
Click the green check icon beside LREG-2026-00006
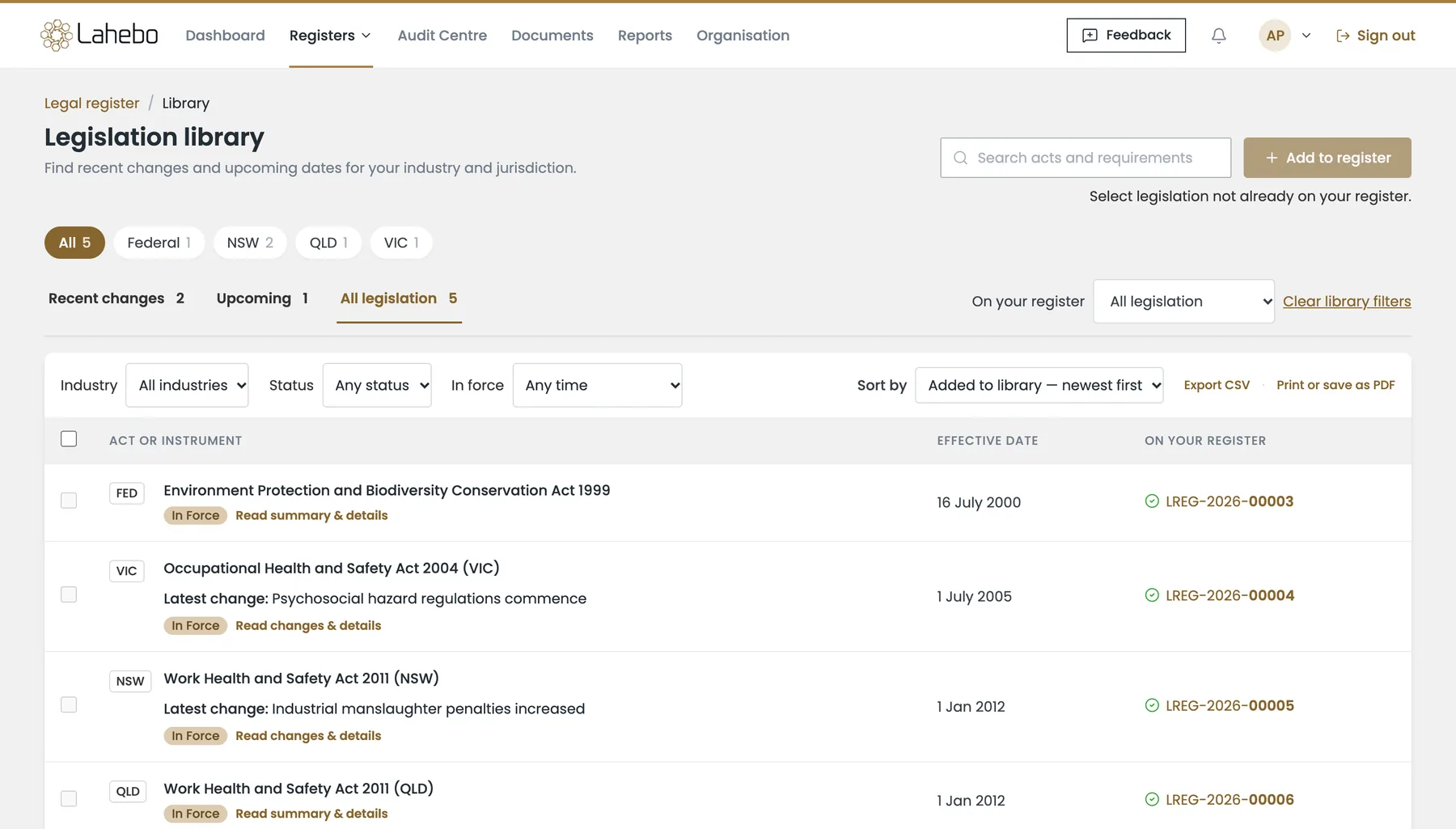click(x=1152, y=800)
